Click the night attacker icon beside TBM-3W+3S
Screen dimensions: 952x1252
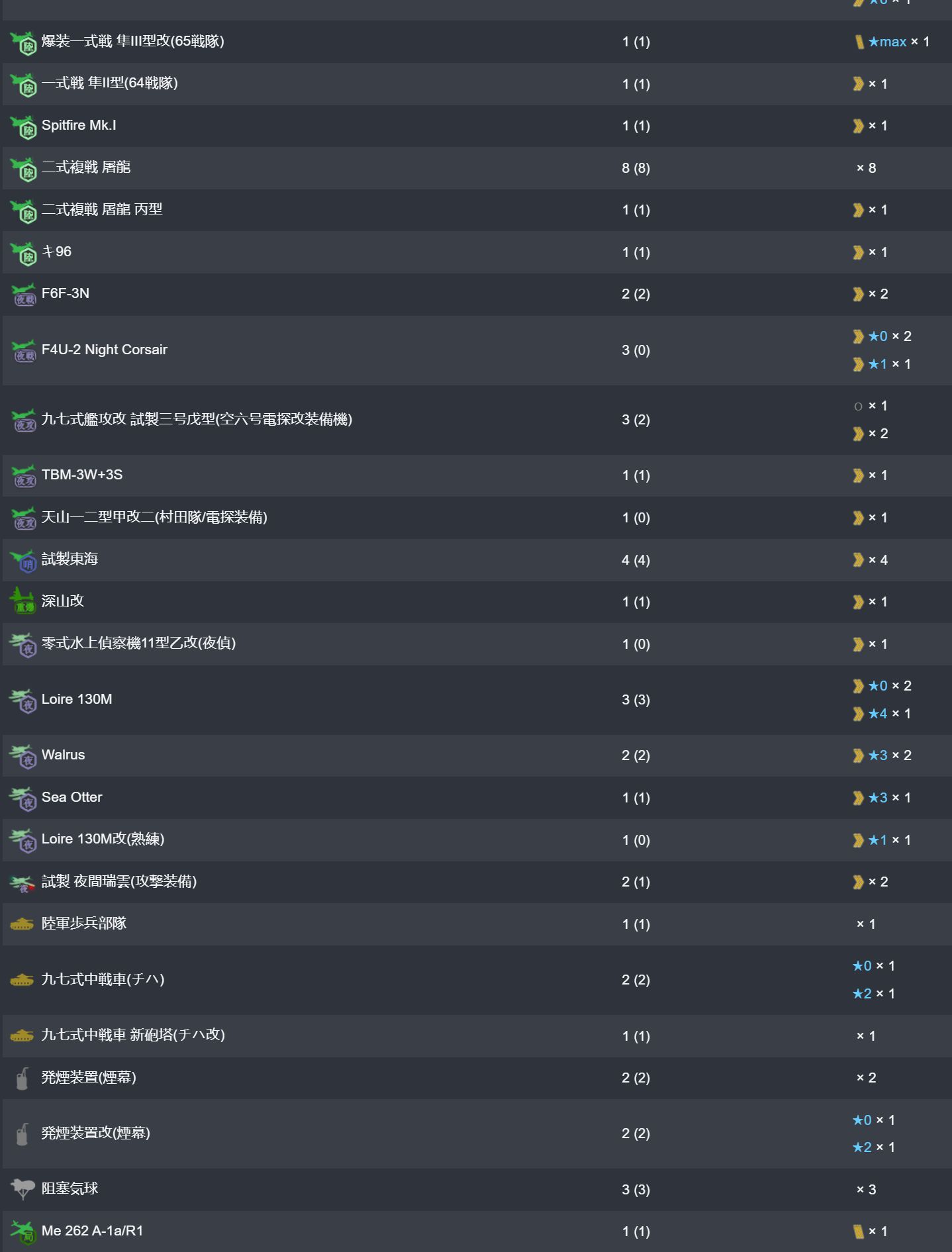click(24, 476)
